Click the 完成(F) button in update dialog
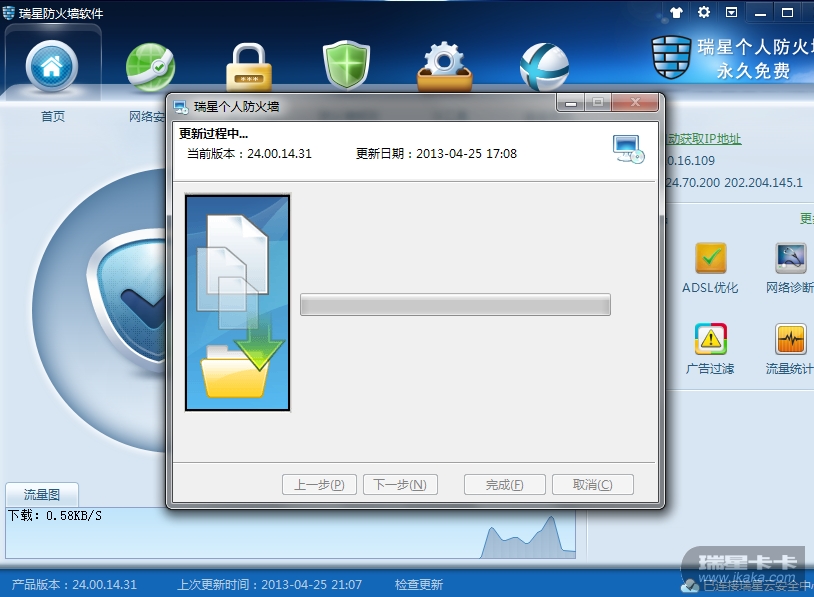The width and height of the screenshot is (814, 597). 505,485
